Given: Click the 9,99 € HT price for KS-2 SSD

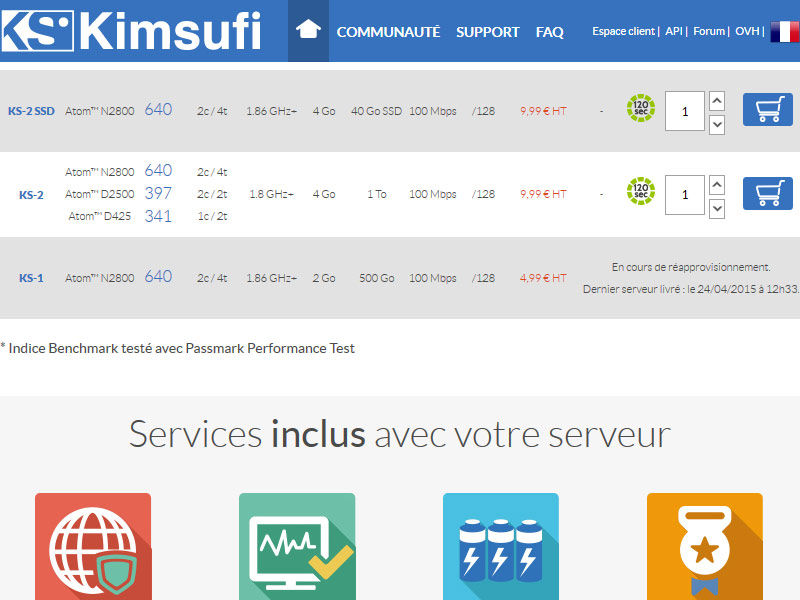Looking at the screenshot, I should (x=543, y=111).
